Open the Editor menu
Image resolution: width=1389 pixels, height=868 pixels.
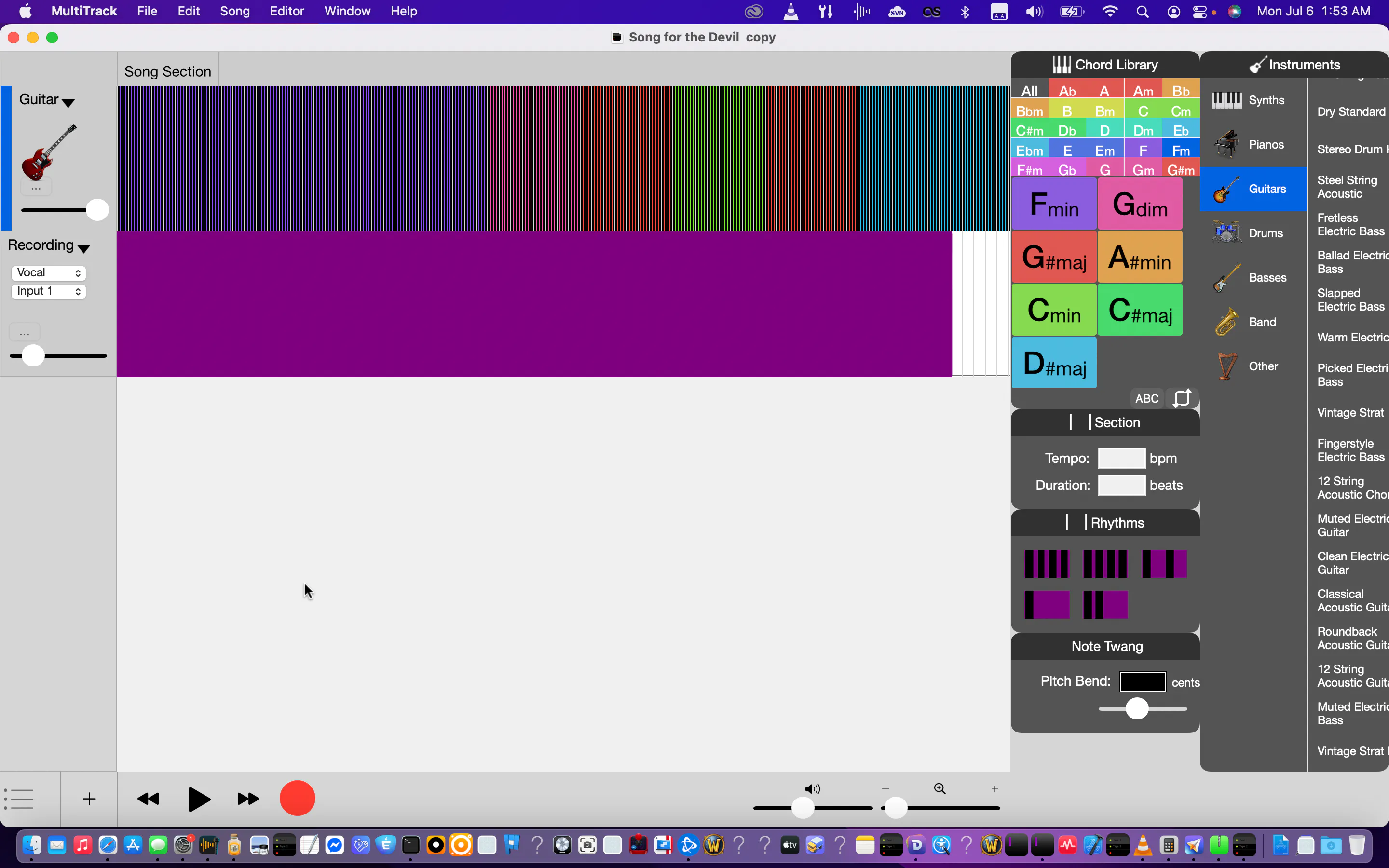[x=287, y=12]
